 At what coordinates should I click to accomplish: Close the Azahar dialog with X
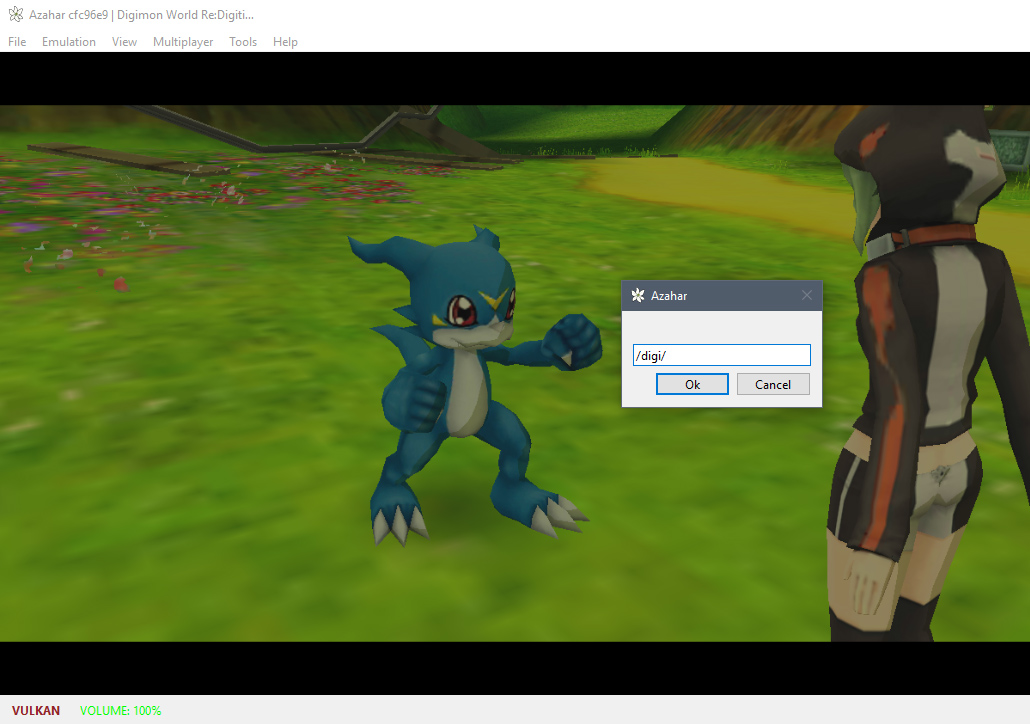point(807,296)
